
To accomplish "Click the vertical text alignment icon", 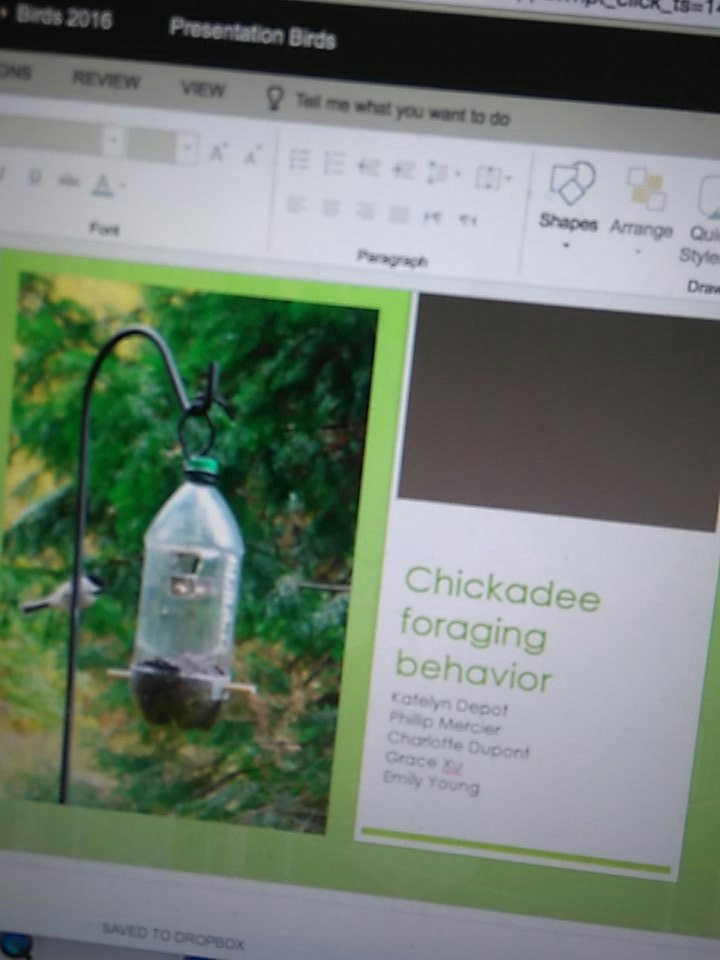I will [x=489, y=178].
